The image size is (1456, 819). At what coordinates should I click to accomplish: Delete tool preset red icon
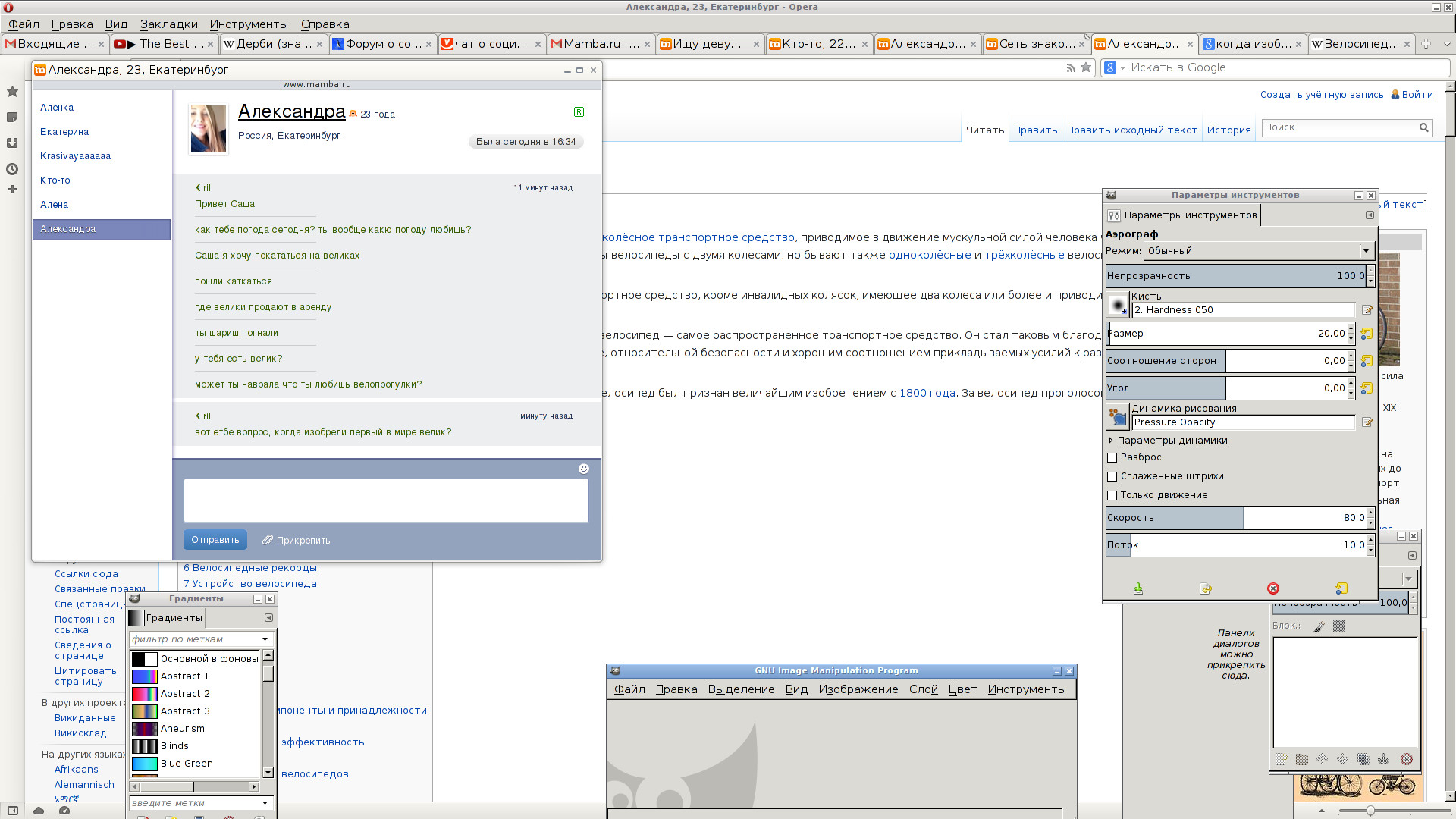pyautogui.click(x=1273, y=588)
